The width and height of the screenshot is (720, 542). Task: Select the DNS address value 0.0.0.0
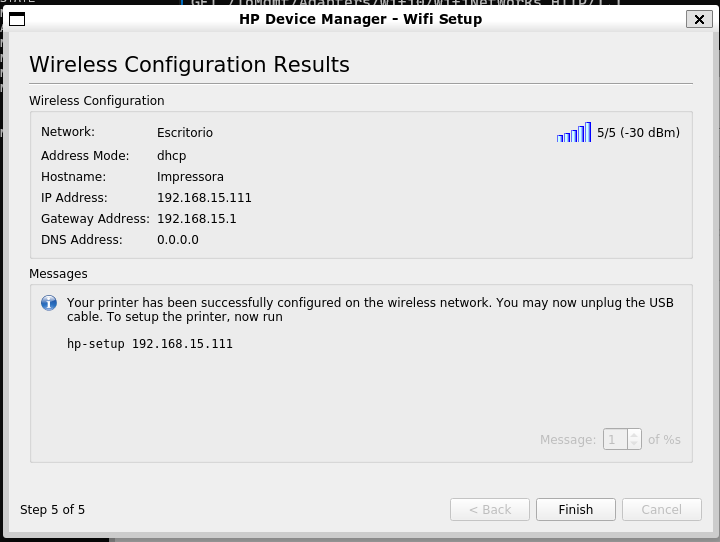(178, 240)
